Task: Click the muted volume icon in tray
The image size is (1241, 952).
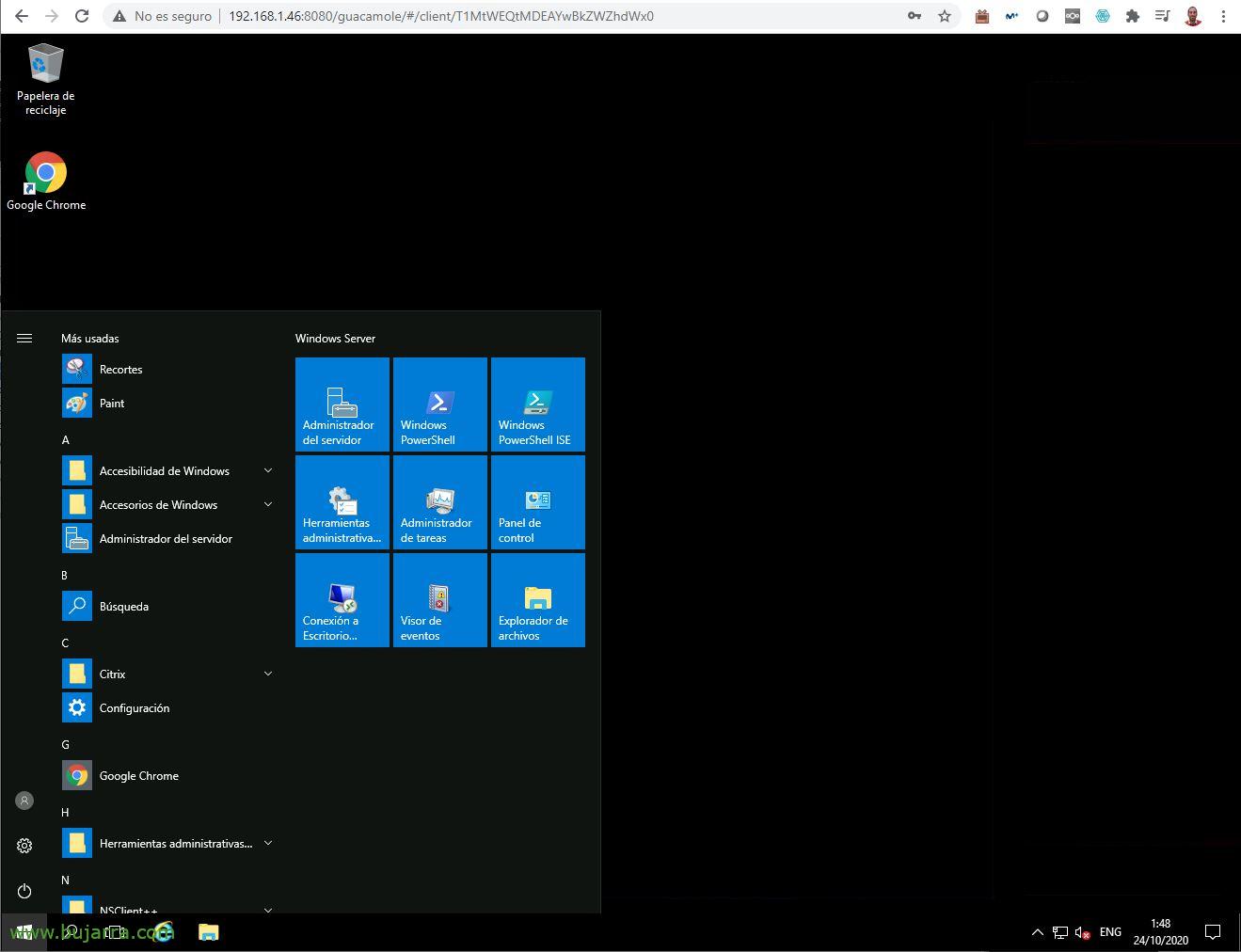Action: [1083, 932]
